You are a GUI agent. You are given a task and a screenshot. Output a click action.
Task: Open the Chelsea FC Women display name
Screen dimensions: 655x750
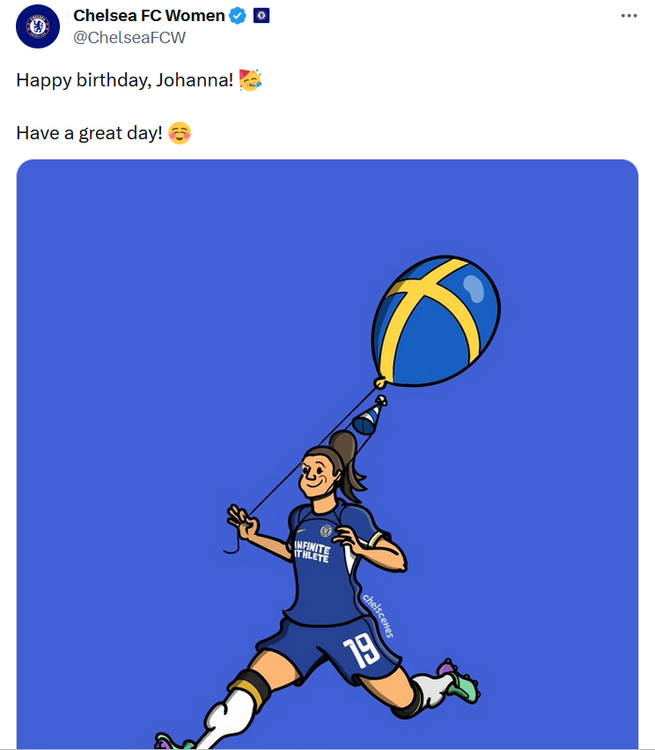[149, 16]
